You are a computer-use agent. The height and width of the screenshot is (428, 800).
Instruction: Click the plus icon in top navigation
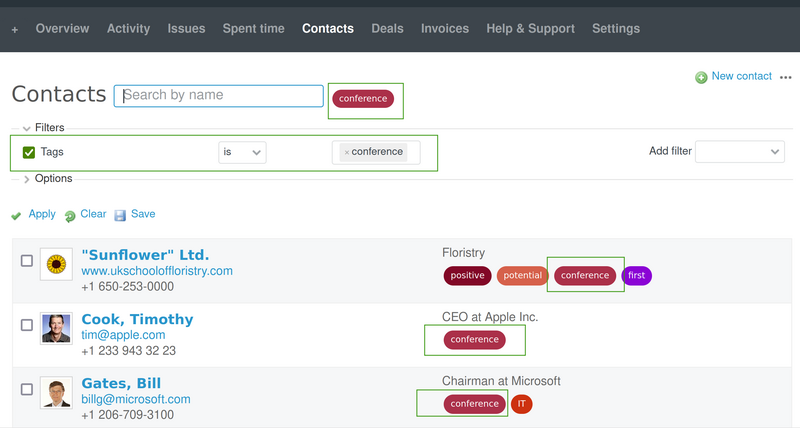click(x=15, y=29)
